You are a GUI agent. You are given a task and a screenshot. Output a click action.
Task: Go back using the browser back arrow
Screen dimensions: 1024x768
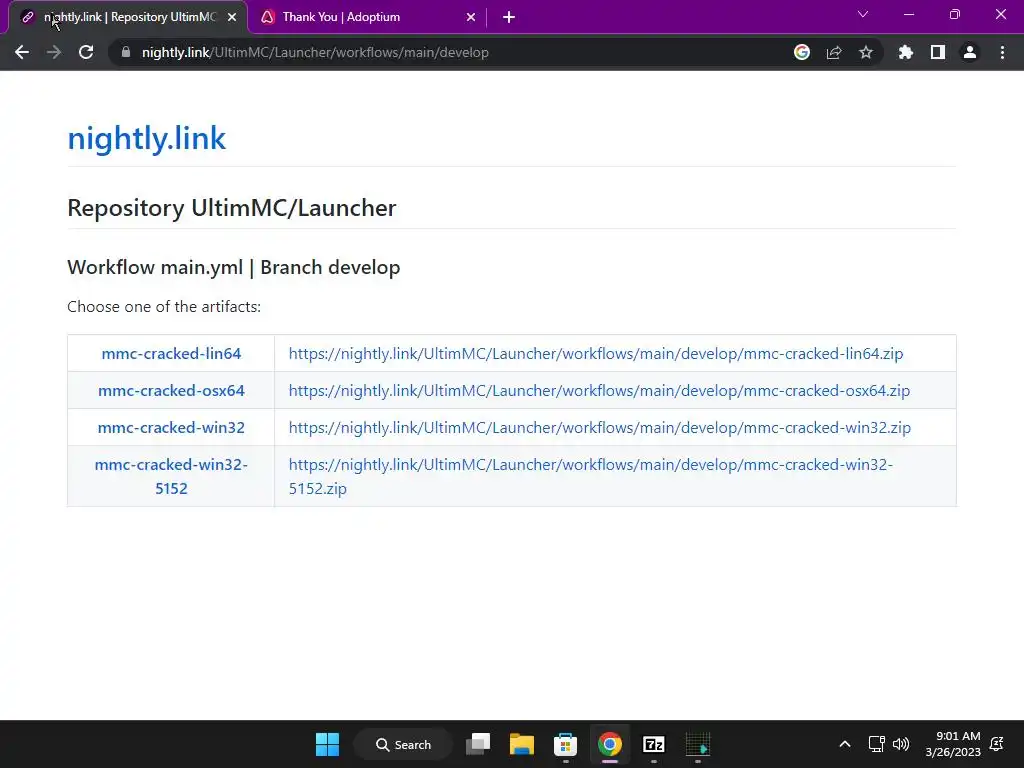coord(22,52)
